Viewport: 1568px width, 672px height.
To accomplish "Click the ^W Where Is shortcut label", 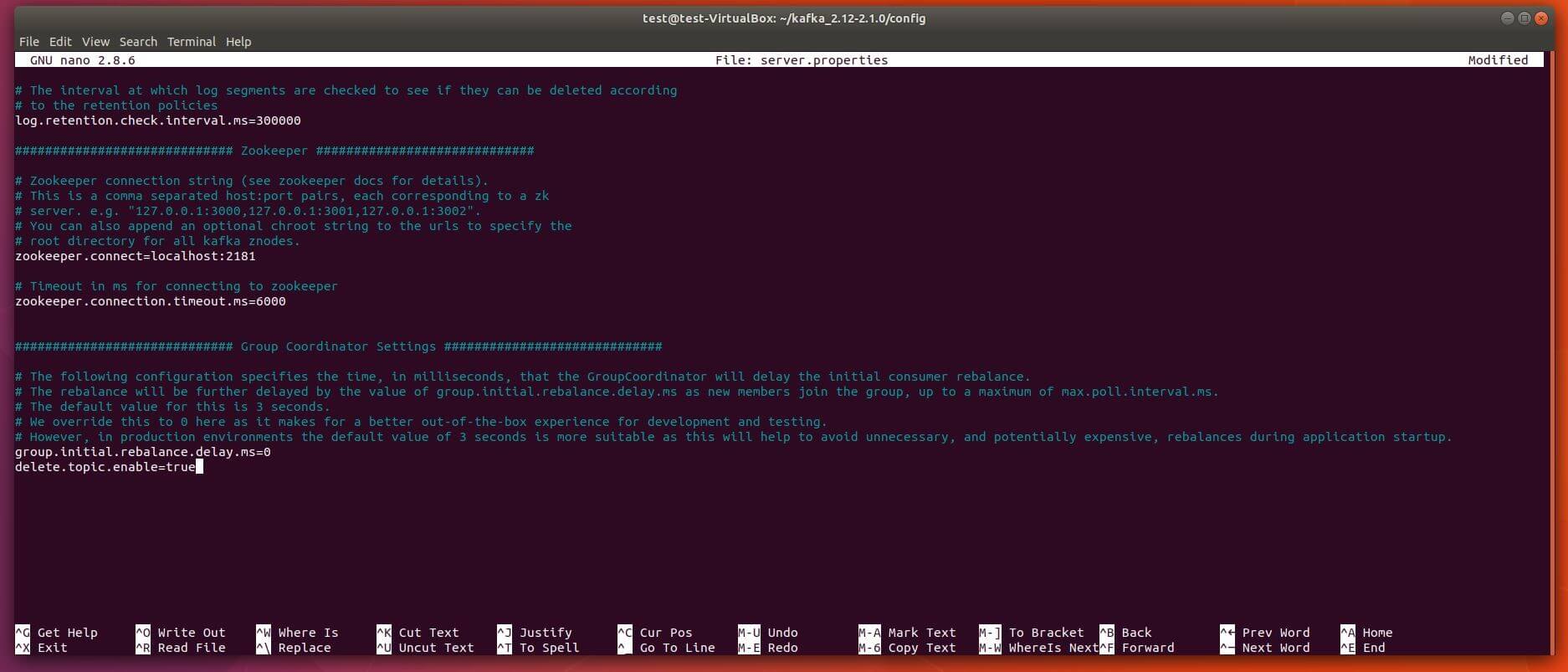I will coord(298,633).
